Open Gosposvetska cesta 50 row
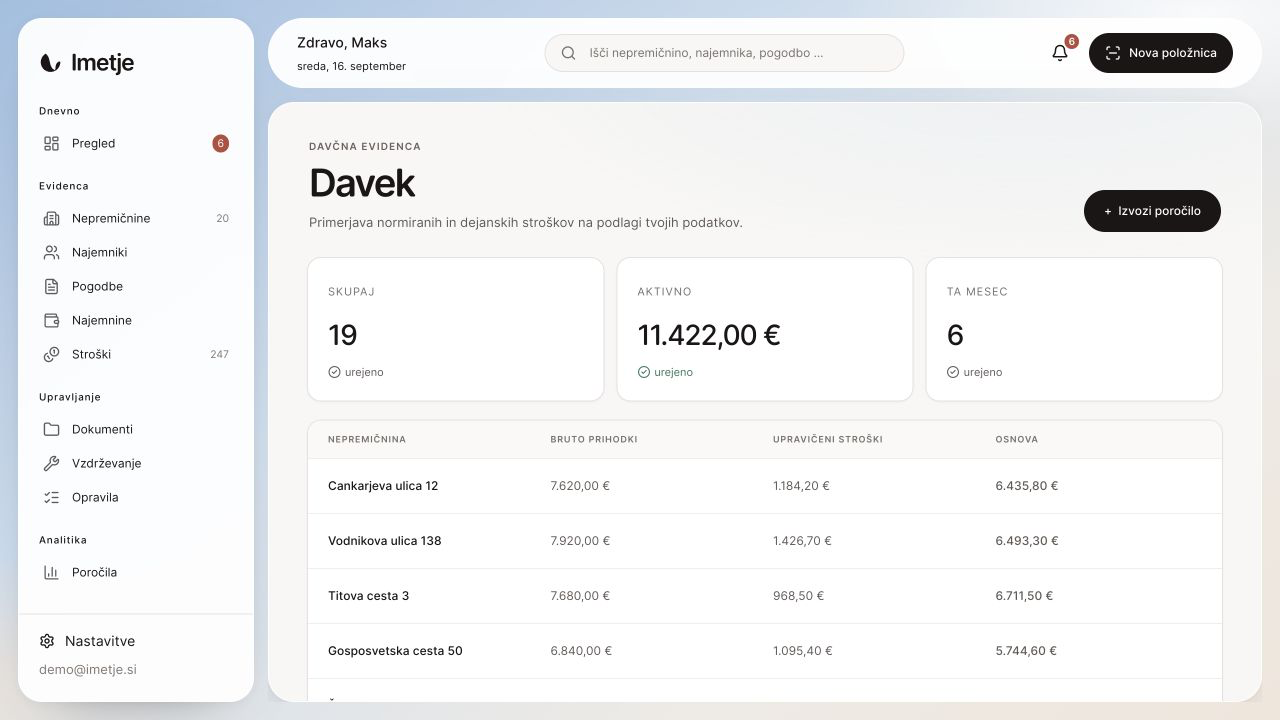1280x720 pixels. [x=765, y=651]
